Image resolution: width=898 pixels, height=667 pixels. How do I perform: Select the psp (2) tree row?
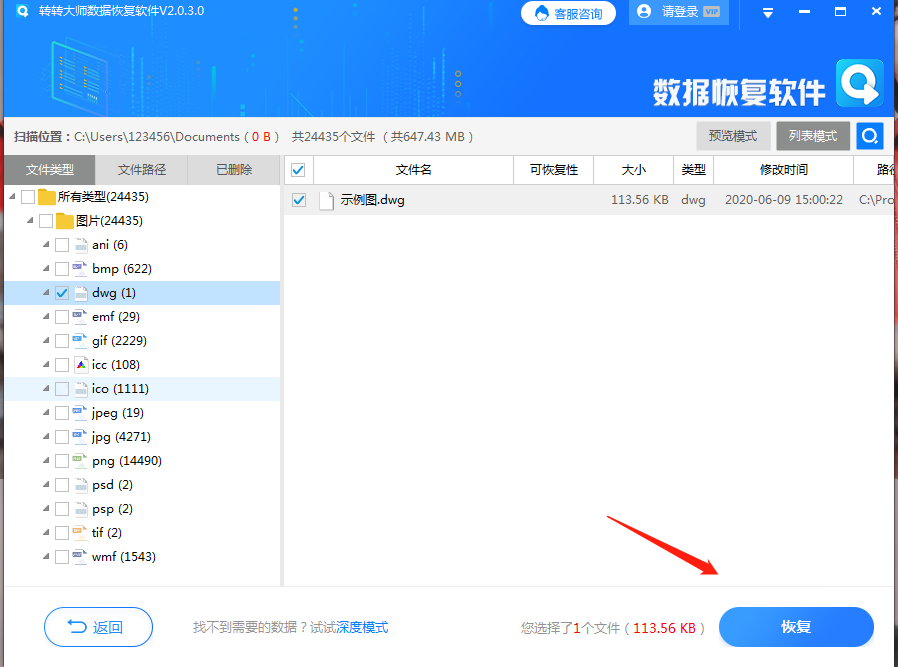point(142,510)
